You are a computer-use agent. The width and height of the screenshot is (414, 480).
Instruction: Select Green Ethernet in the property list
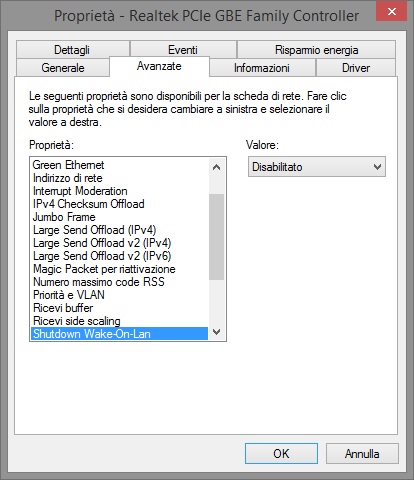pyautogui.click(x=119, y=165)
